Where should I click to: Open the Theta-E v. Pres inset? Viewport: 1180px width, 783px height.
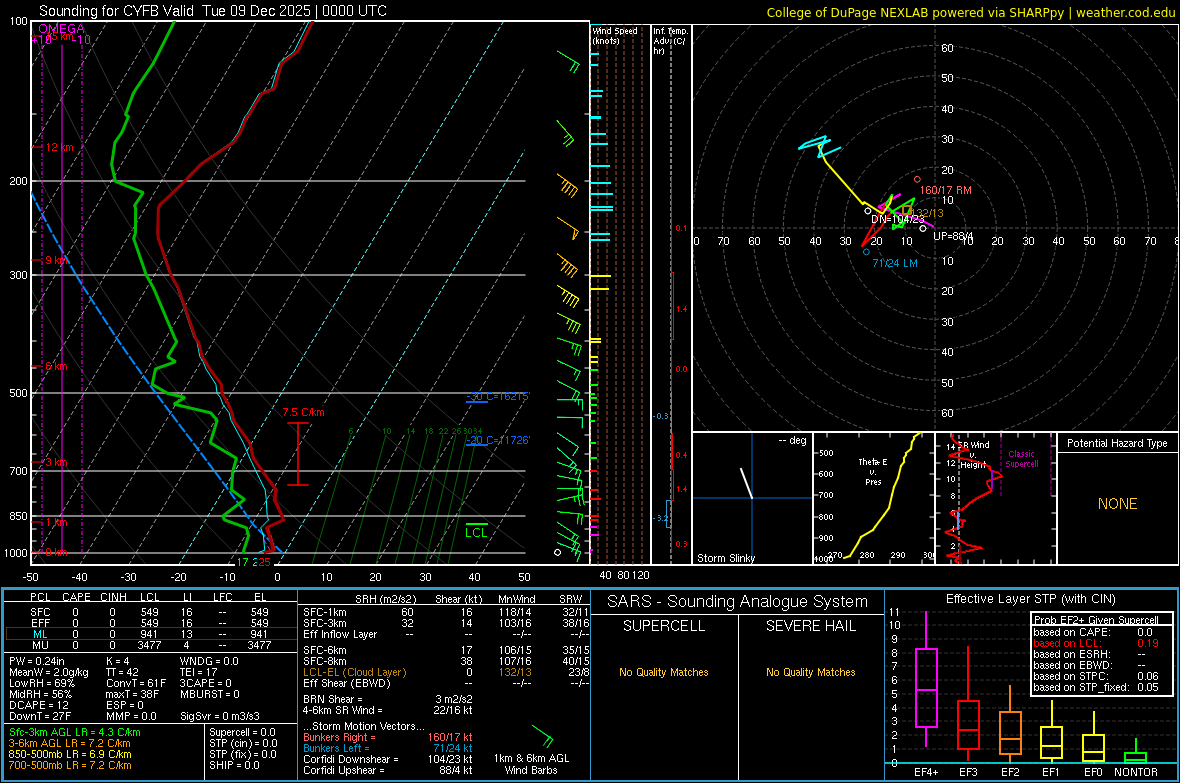pyautogui.click(x=874, y=498)
